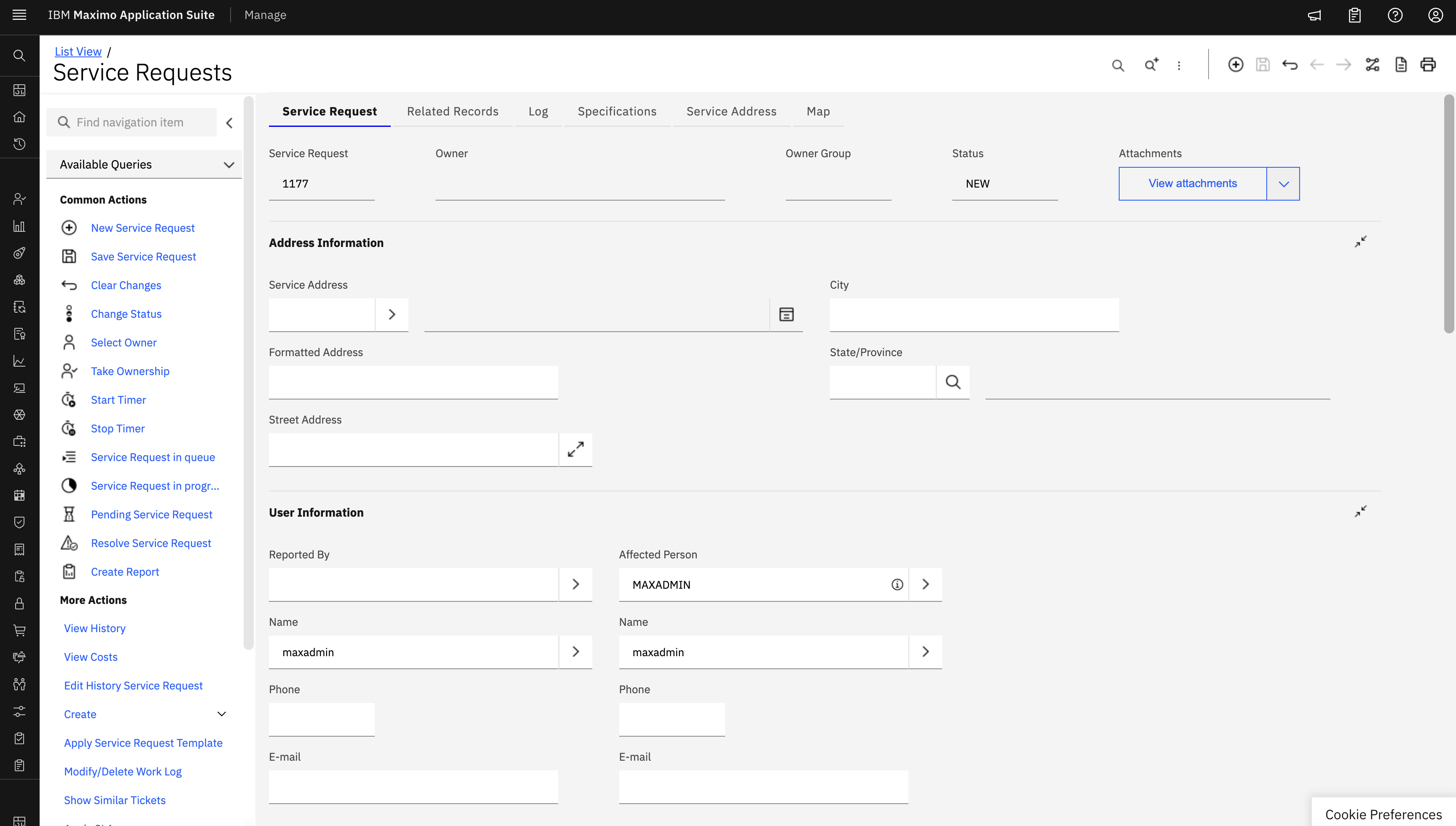Viewport: 1456px width, 826px height.
Task: Click Create Report action
Action: click(125, 572)
